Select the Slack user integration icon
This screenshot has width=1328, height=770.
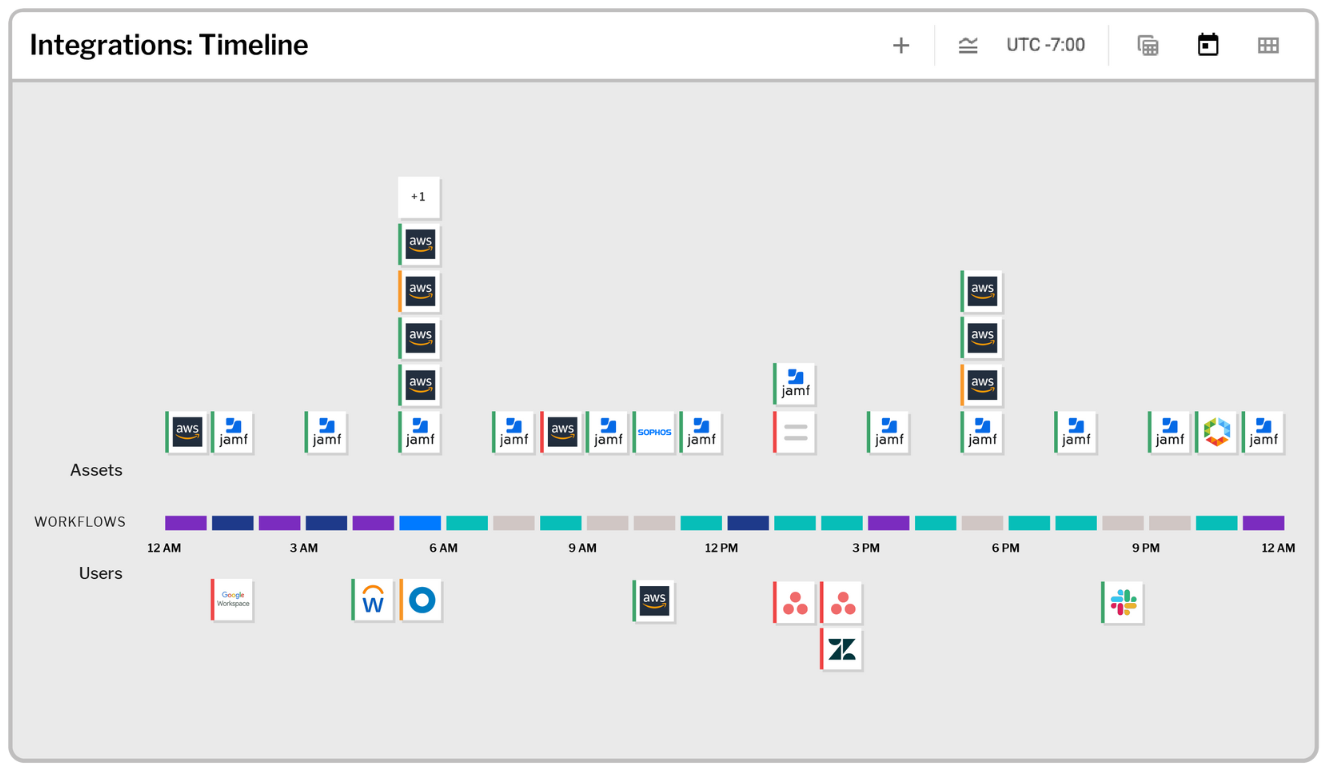click(1123, 602)
